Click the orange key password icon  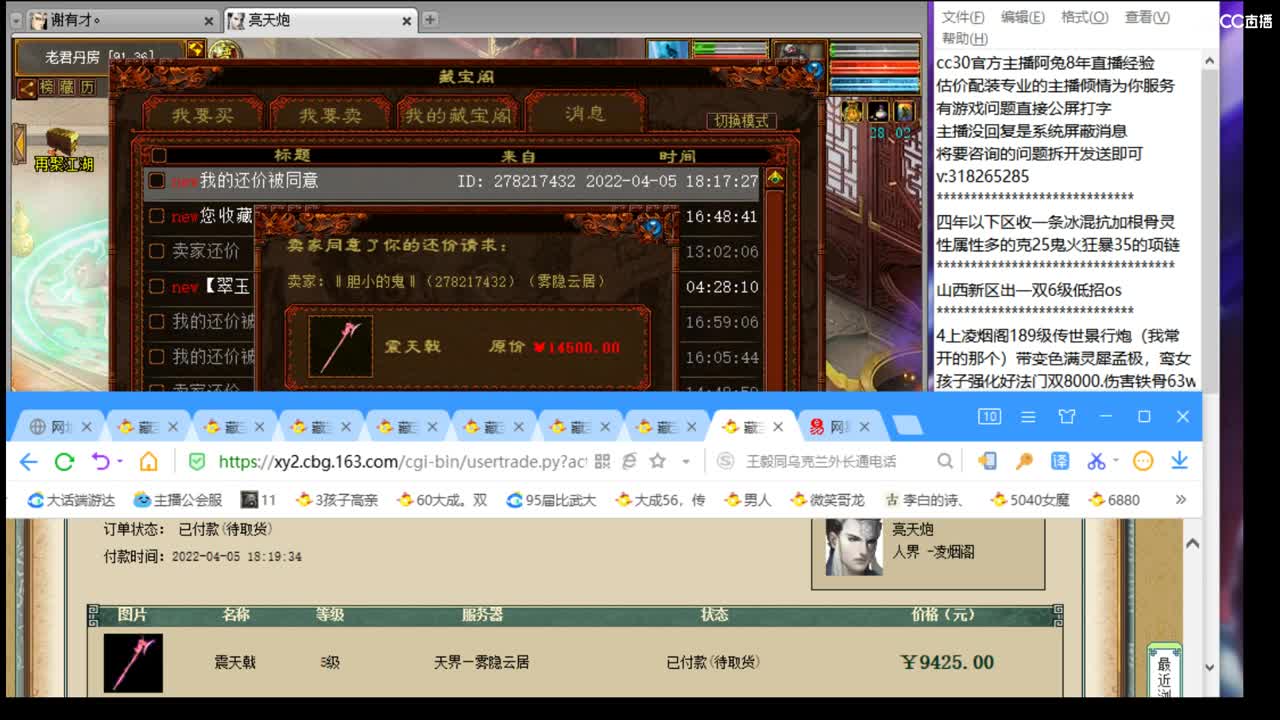point(1024,461)
